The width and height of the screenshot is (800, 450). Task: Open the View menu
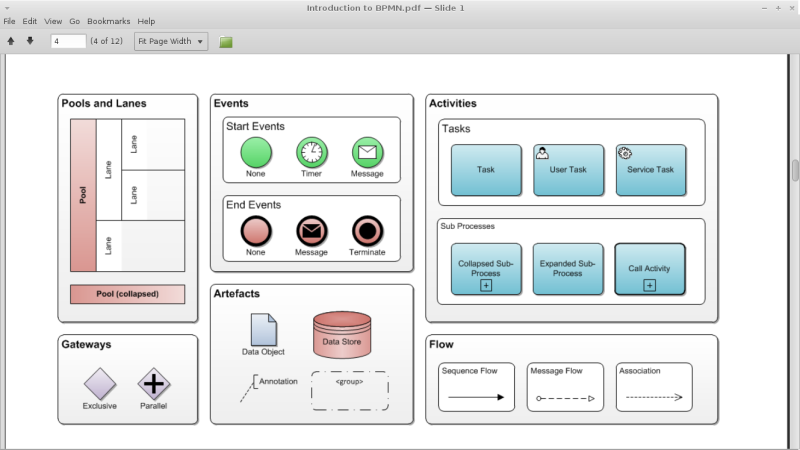tap(53, 21)
